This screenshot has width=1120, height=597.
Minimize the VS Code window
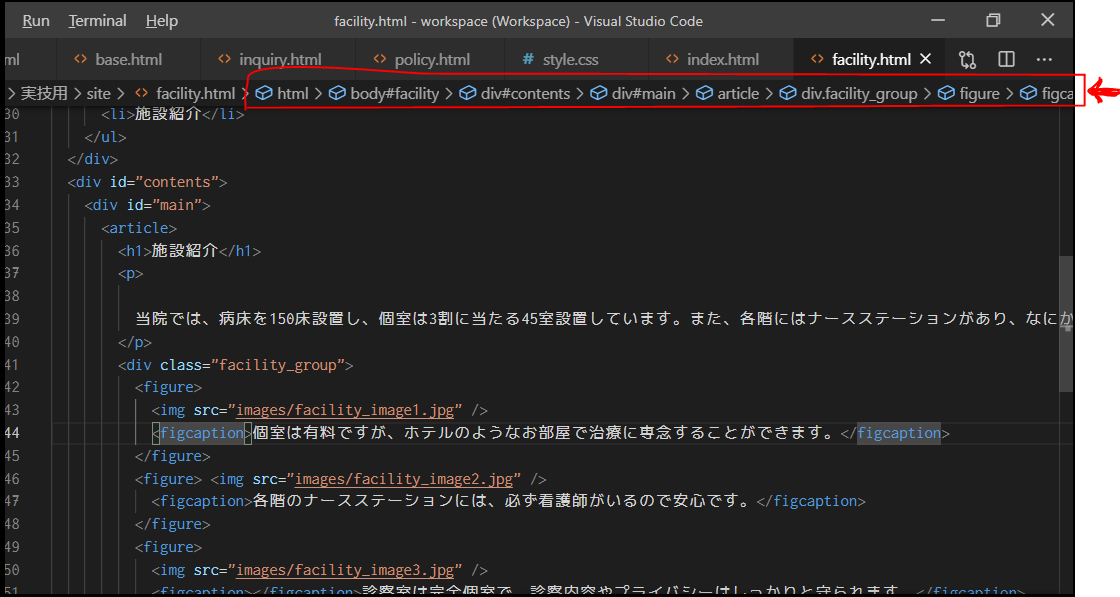(x=938, y=20)
